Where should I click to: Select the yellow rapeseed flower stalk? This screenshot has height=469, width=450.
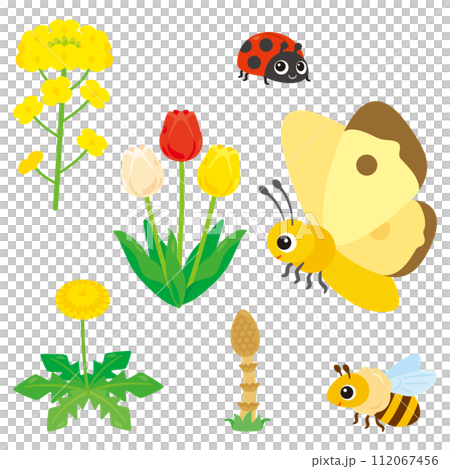[63, 114]
